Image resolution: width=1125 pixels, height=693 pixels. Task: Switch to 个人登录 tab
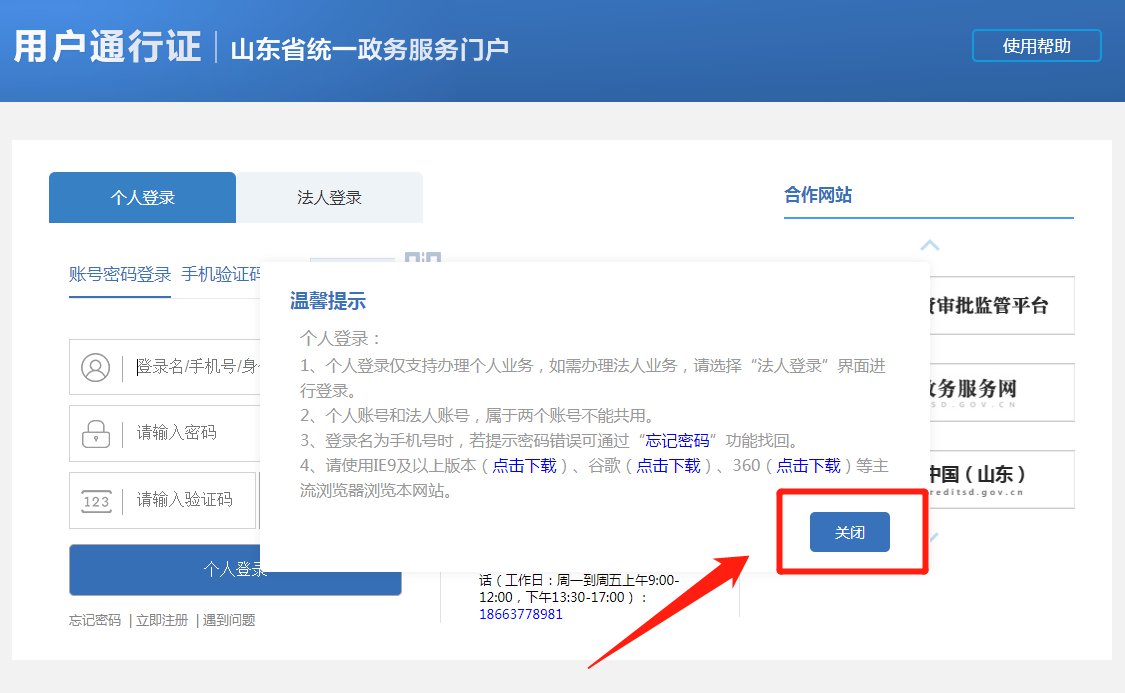[142, 197]
